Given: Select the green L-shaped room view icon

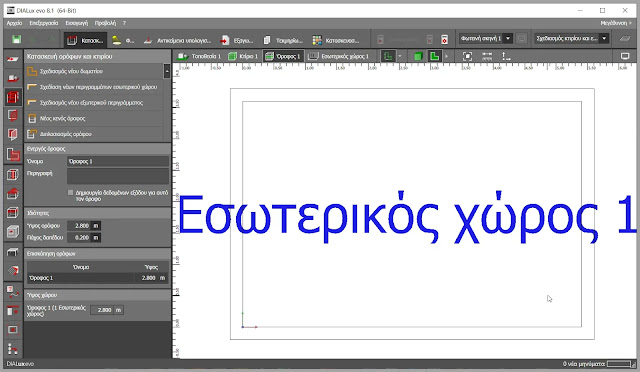Looking at the screenshot, I should pyautogui.click(x=434, y=56).
